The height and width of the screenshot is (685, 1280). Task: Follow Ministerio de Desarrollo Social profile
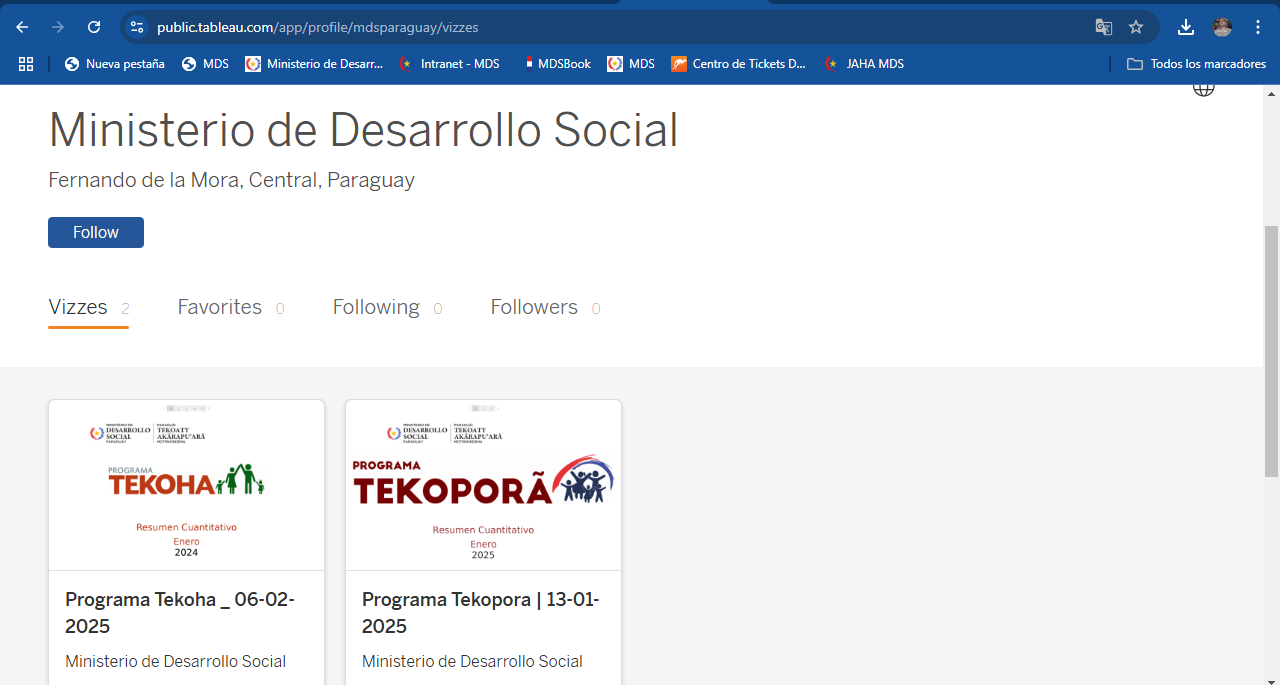(96, 232)
